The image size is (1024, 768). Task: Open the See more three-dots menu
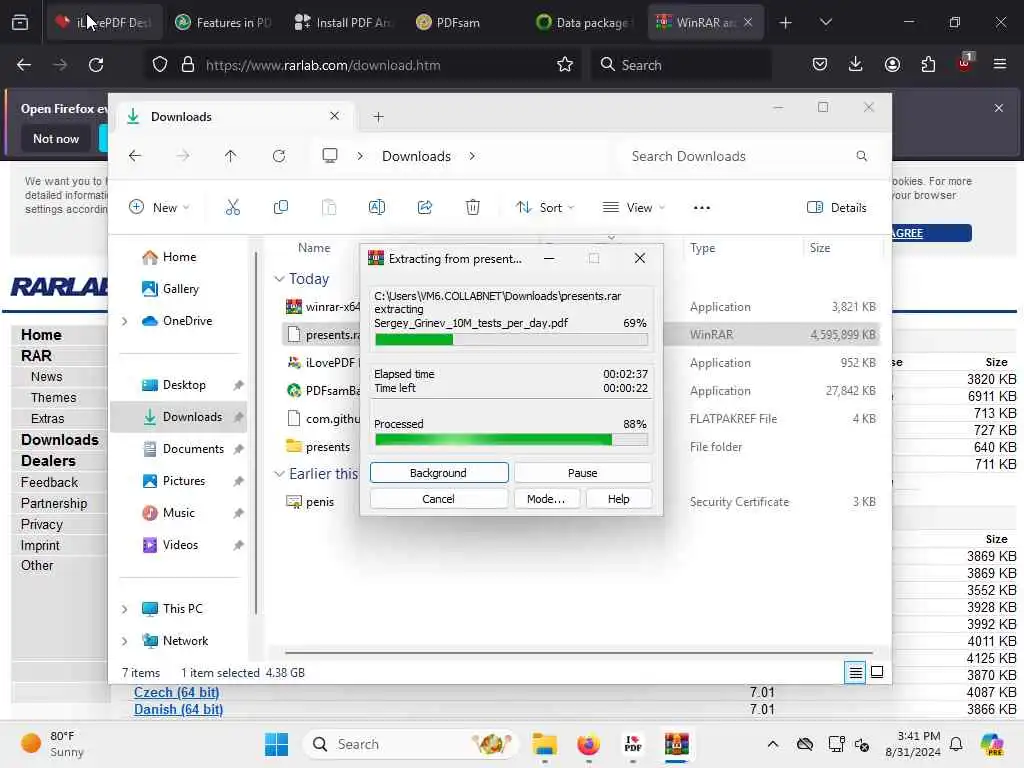(x=702, y=208)
